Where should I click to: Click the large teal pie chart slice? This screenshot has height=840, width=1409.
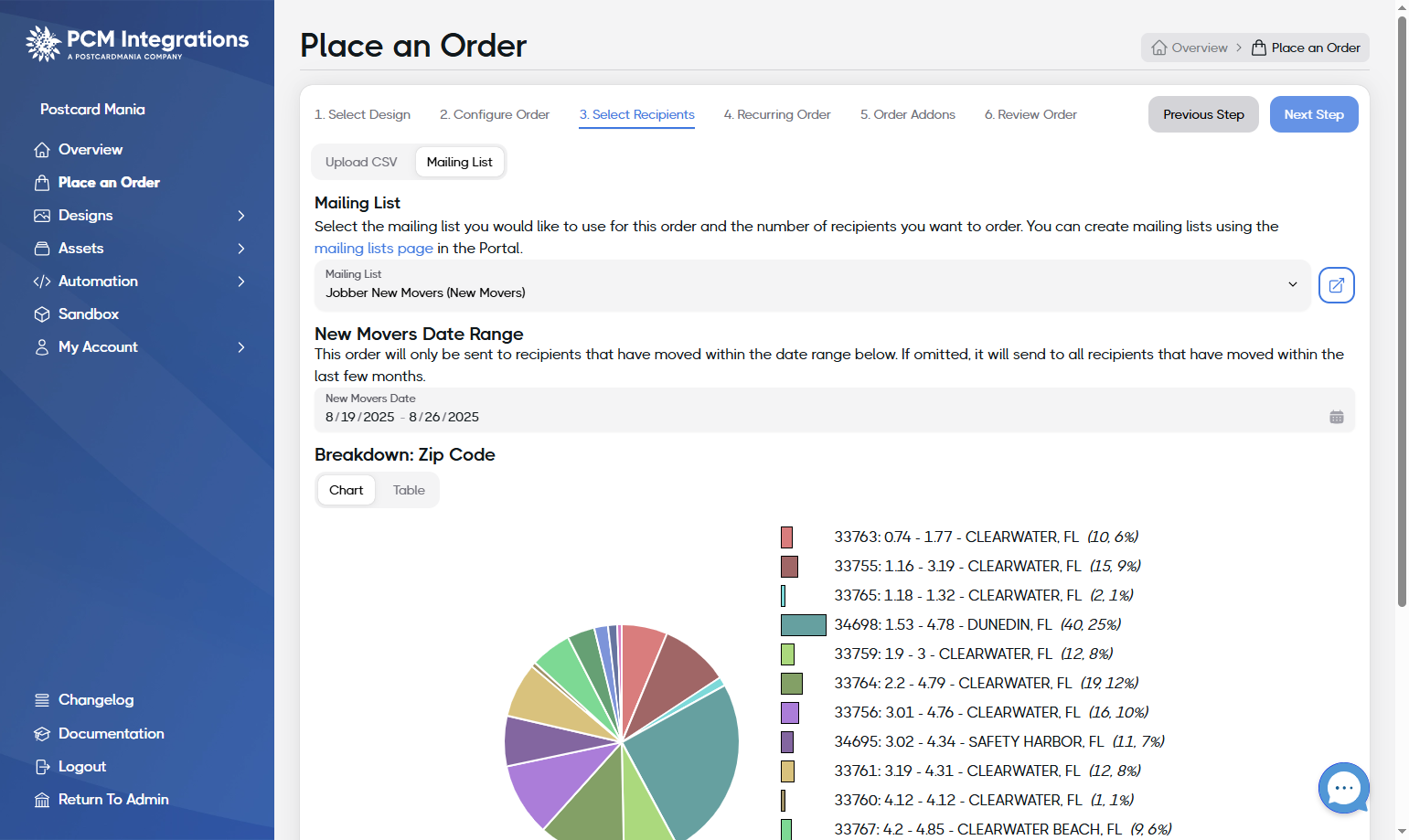(690, 759)
